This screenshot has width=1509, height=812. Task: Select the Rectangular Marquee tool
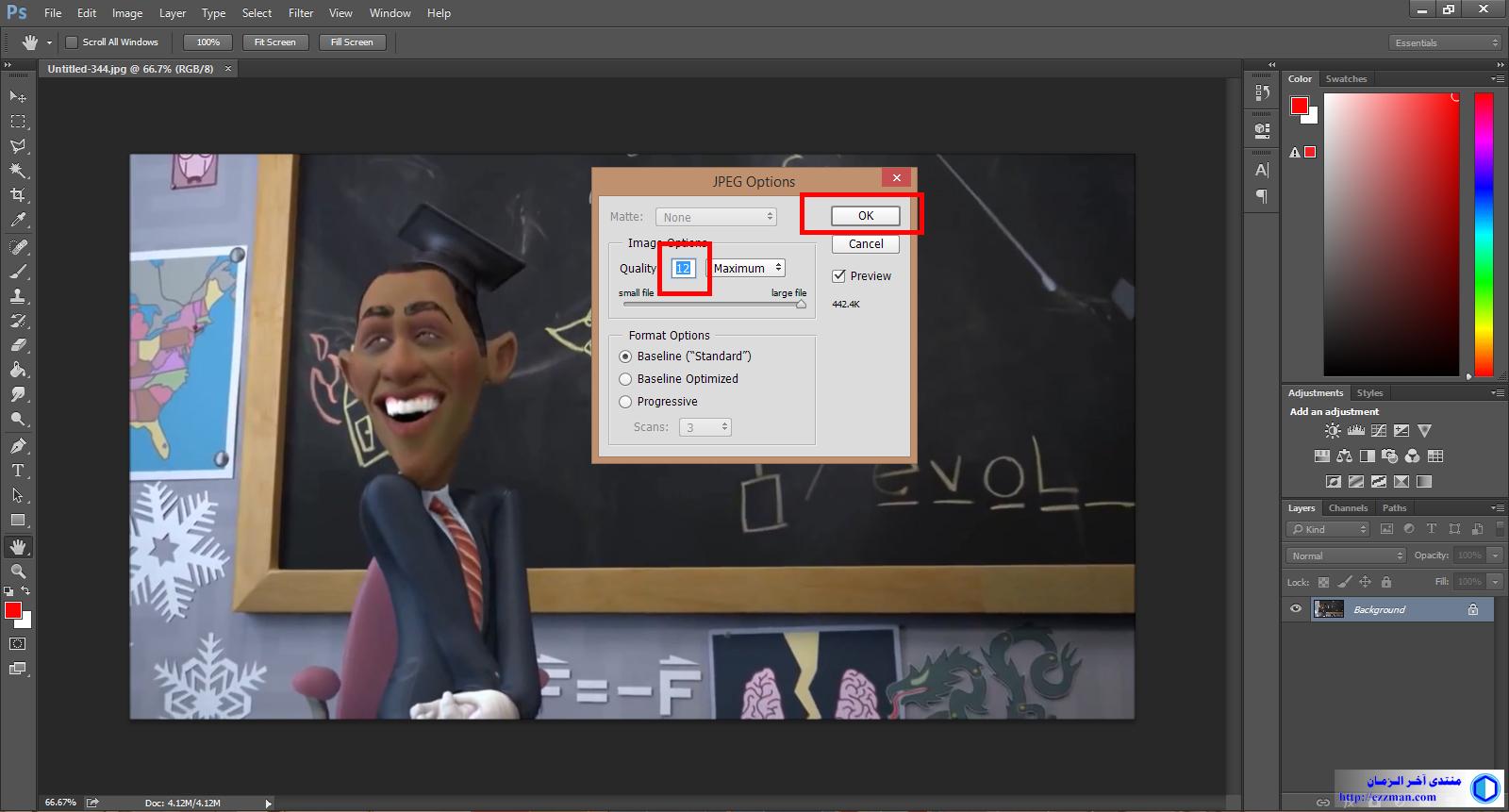(18, 122)
